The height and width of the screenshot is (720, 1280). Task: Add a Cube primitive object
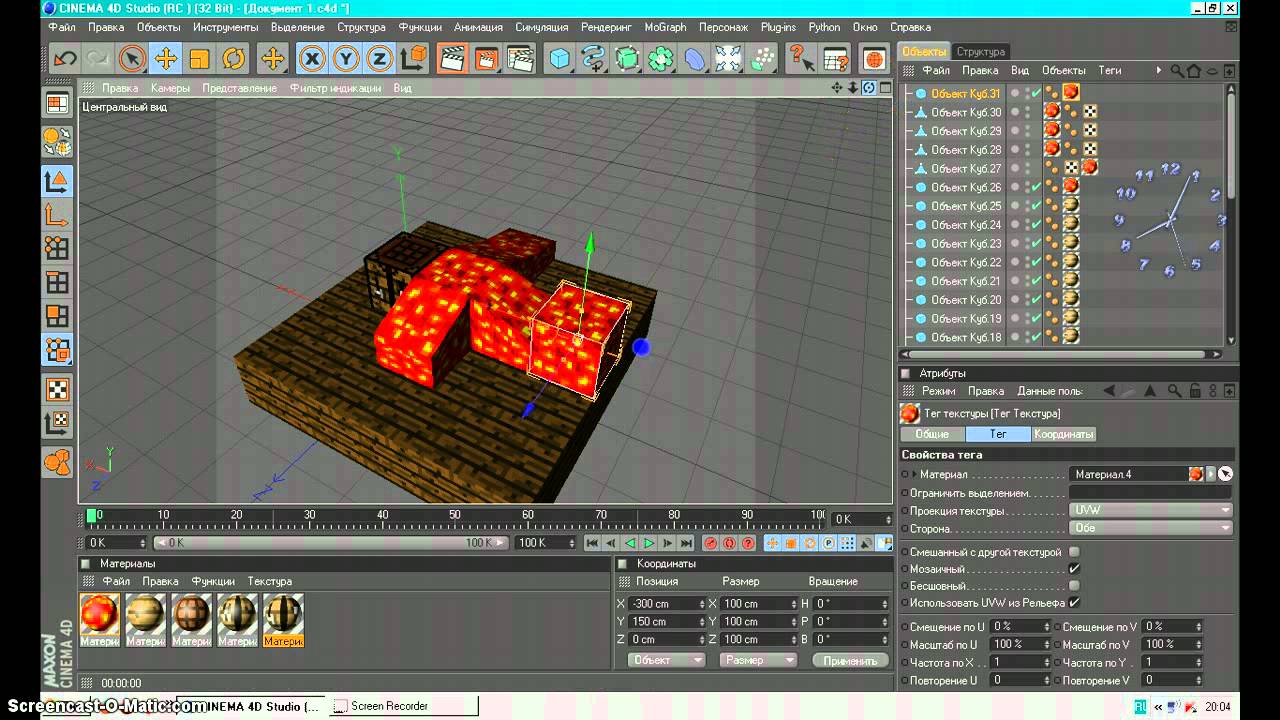559,59
